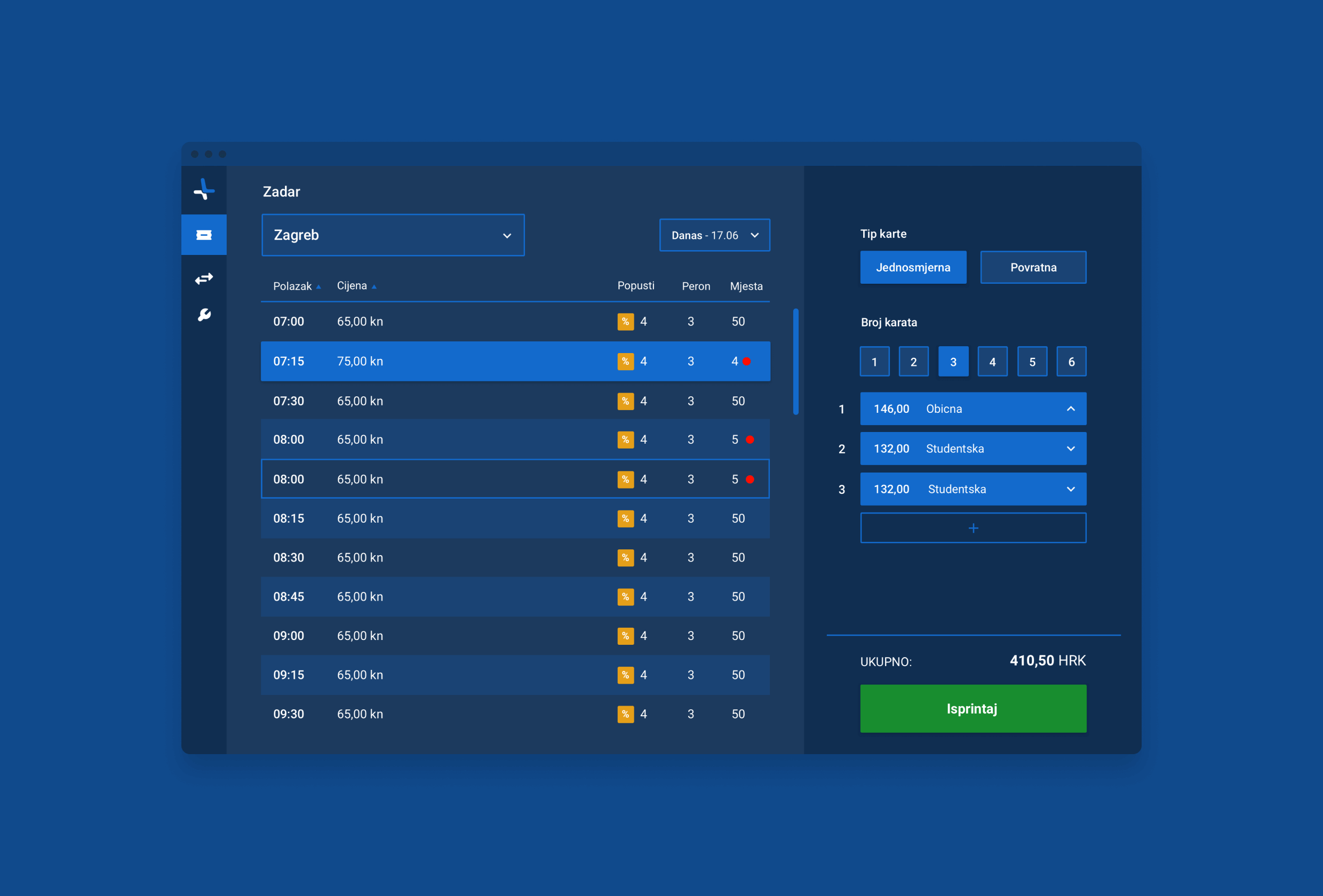Choose 5 as number of tickets
The image size is (1323, 896).
point(1032,362)
